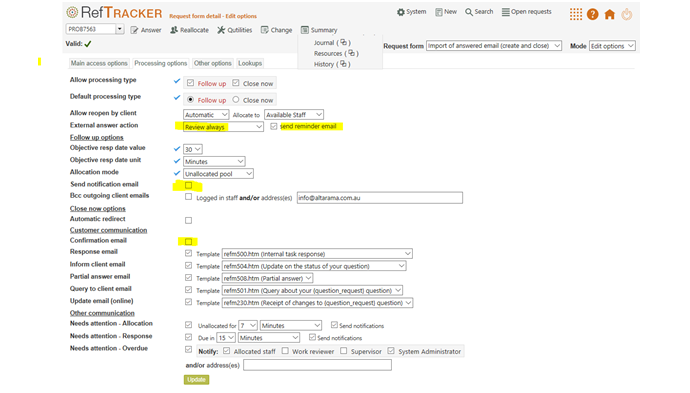Viewport: 690px width, 393px height.
Task: Open refm504.htm template dropdown
Action: click(x=314, y=266)
